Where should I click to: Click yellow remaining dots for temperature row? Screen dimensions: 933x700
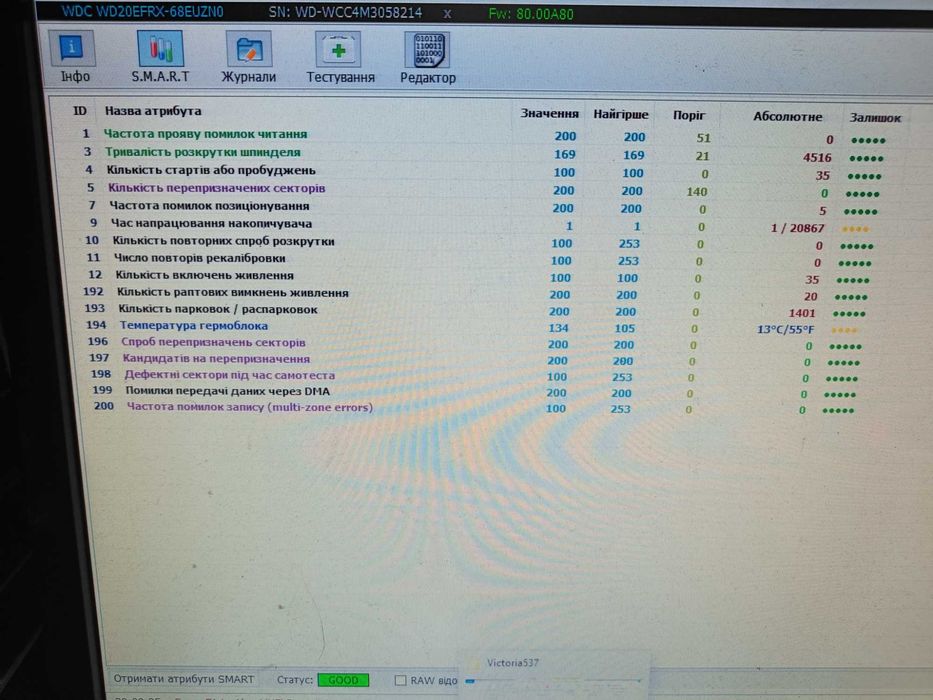click(844, 330)
